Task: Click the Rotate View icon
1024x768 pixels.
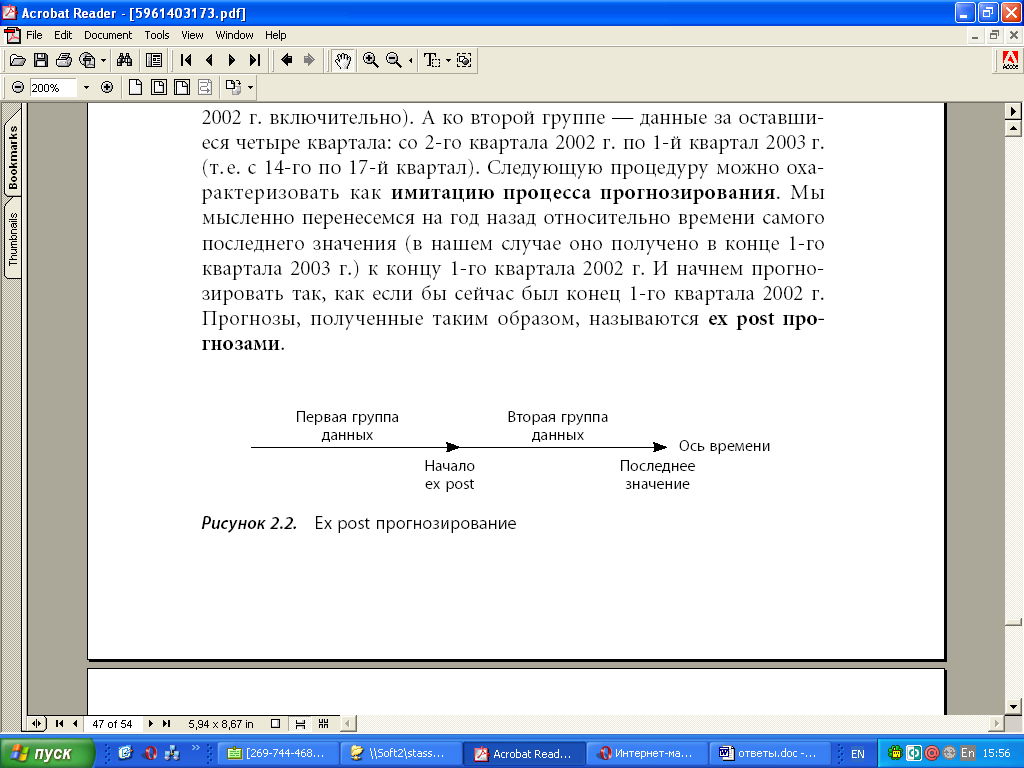Action: coord(233,87)
